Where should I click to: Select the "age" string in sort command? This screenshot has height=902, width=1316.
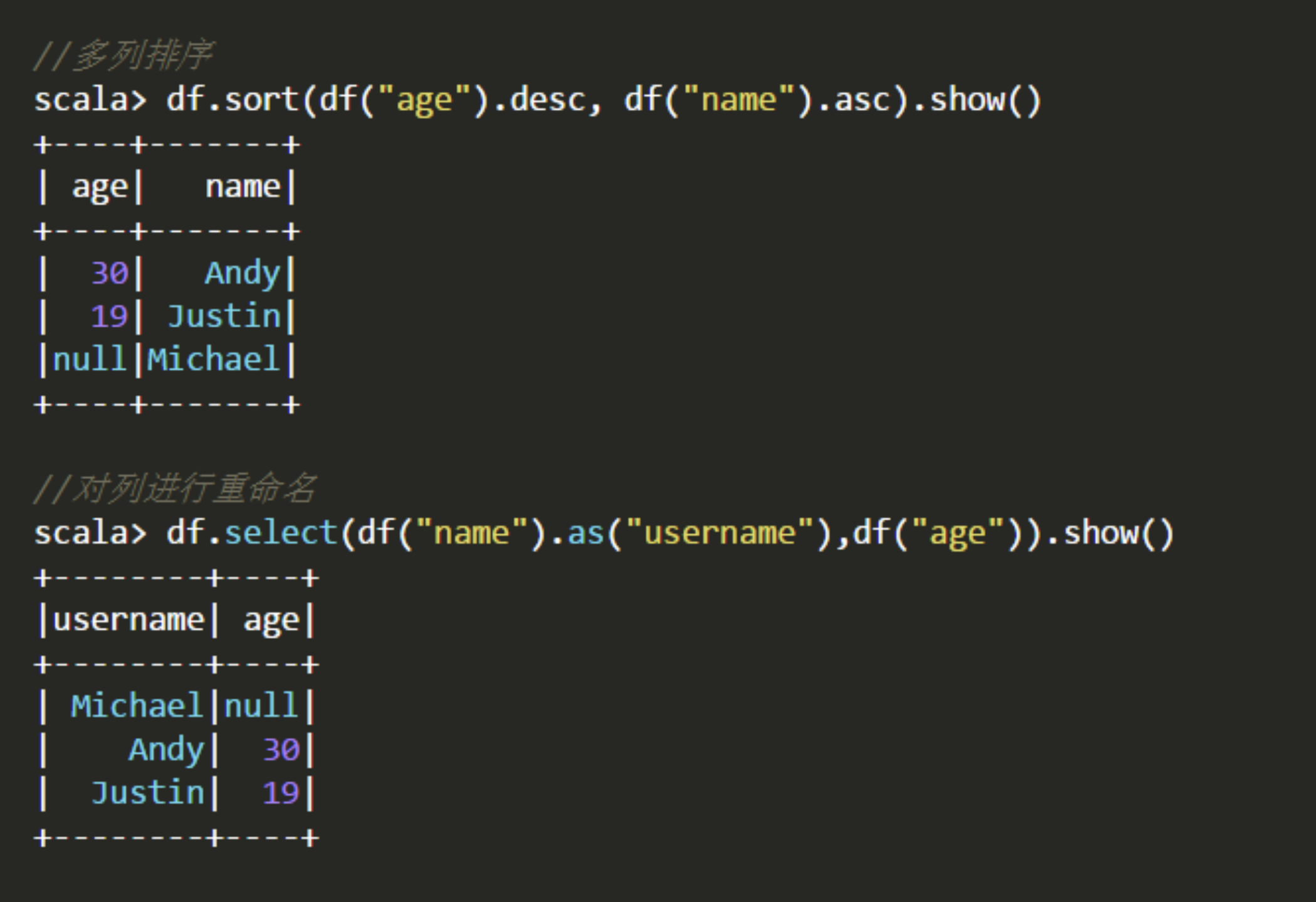pos(424,100)
